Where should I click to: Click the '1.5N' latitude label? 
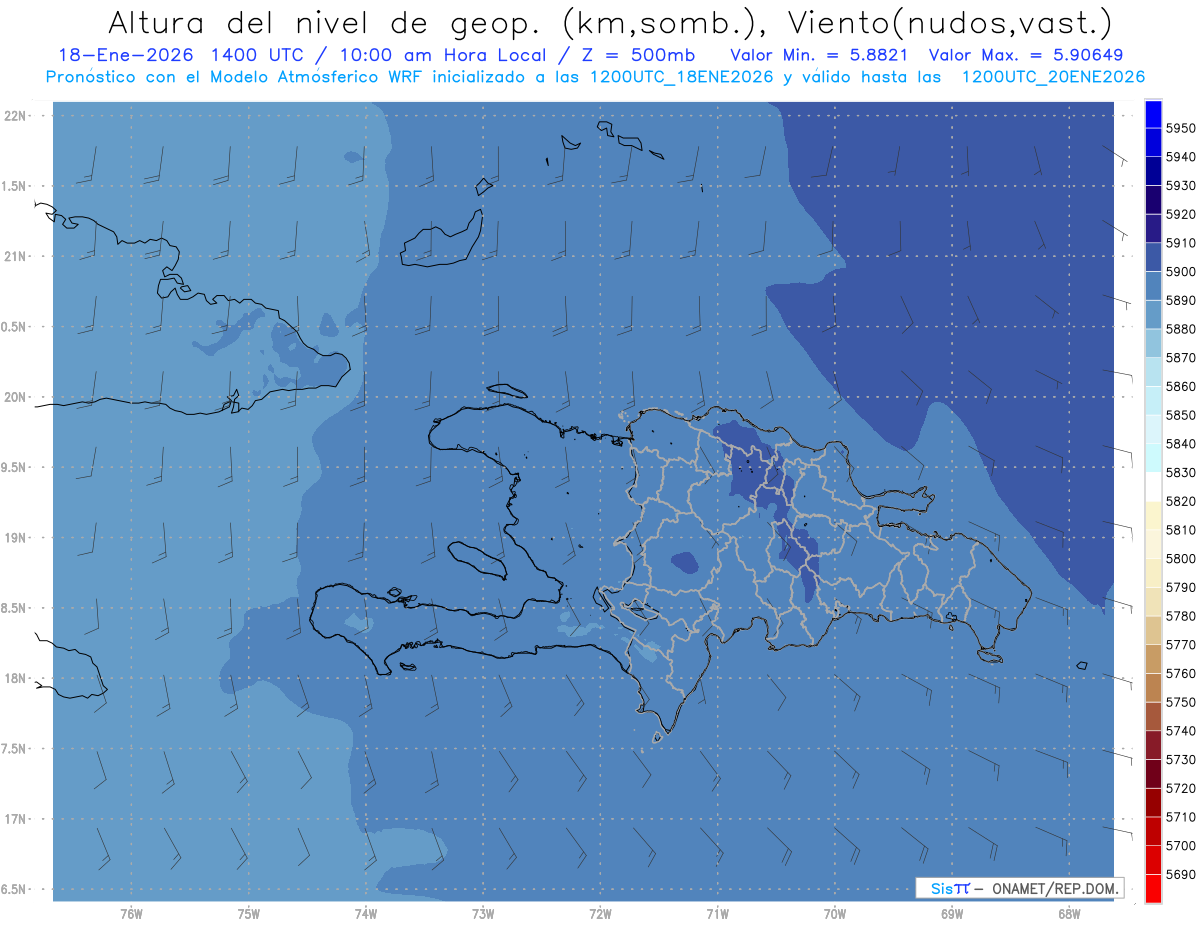click(13, 186)
